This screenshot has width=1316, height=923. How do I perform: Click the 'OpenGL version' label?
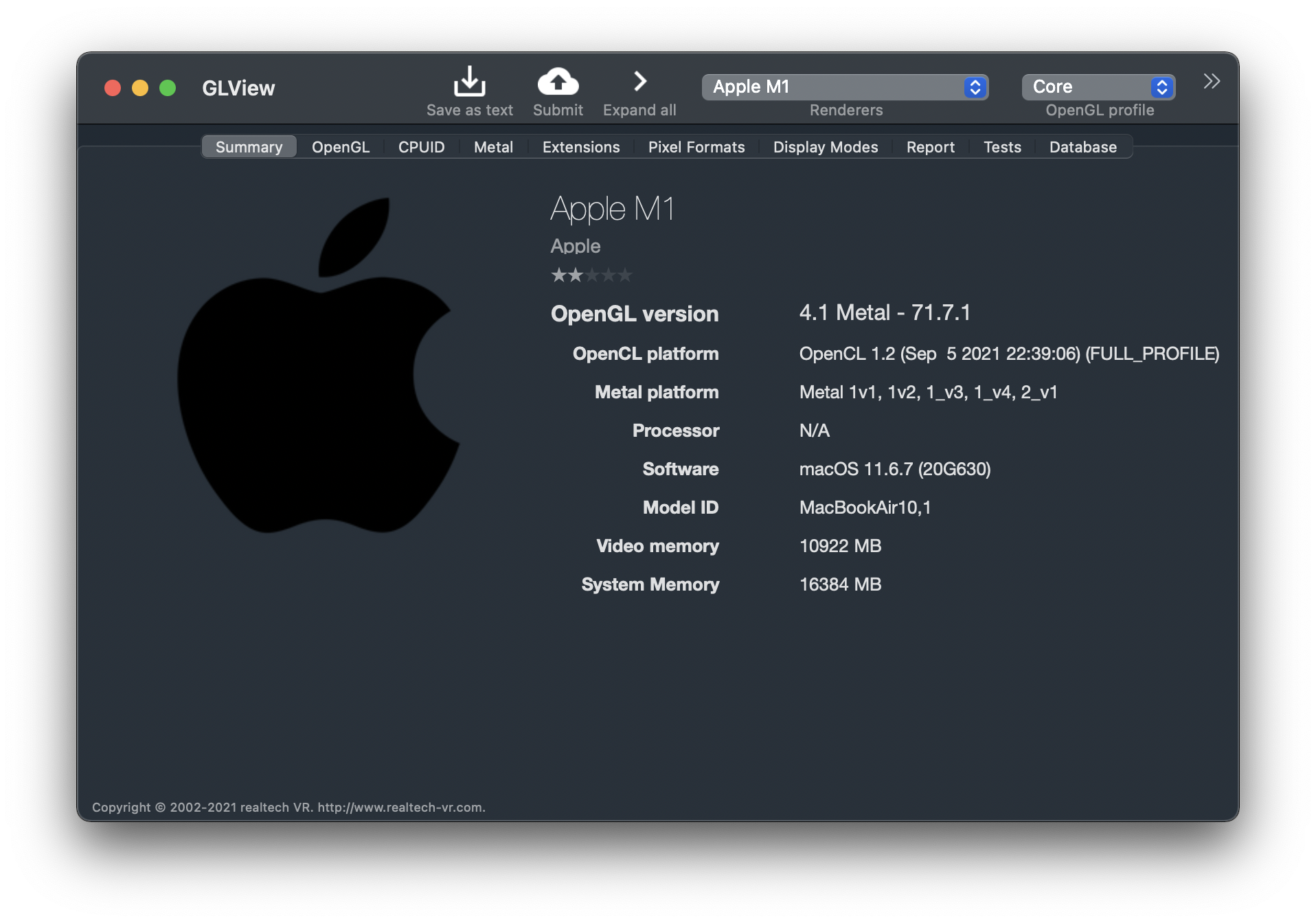(635, 314)
